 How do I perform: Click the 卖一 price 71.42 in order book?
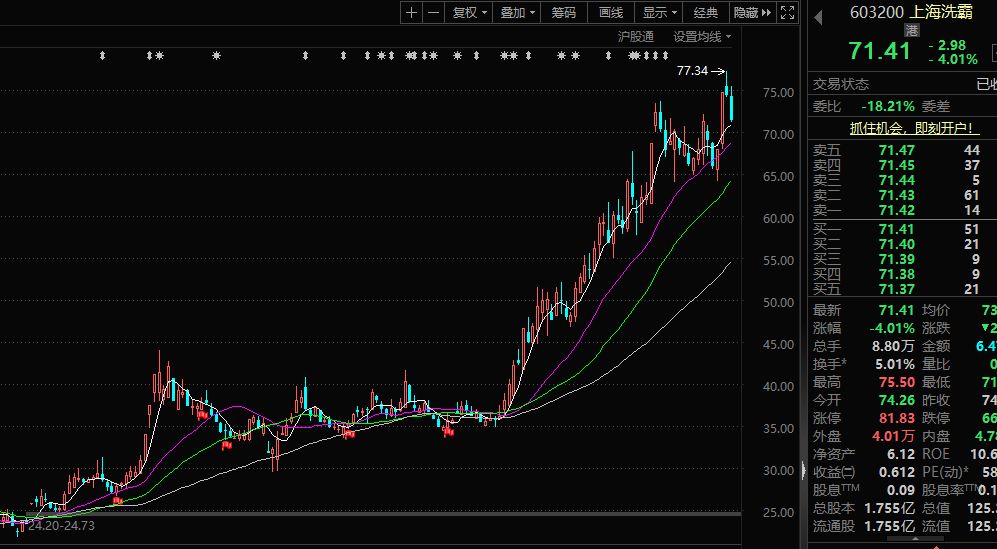[x=895, y=211]
